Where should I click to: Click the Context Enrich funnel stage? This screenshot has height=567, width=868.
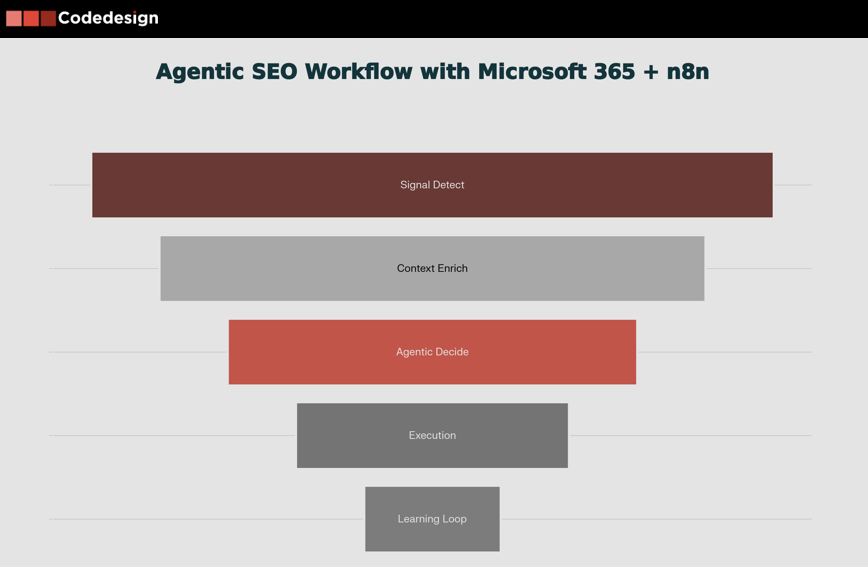click(432, 268)
